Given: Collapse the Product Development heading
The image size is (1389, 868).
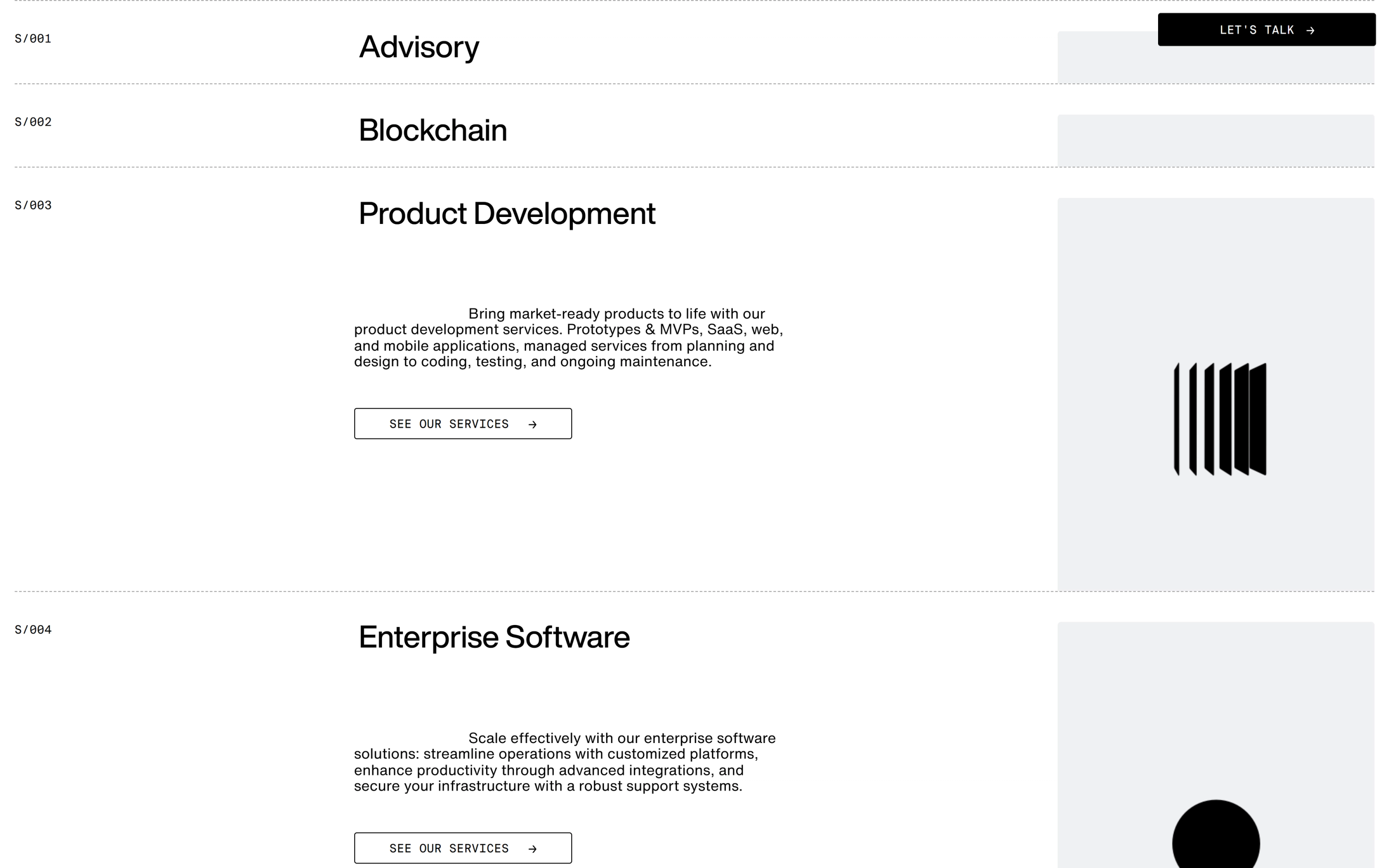Looking at the screenshot, I should coord(507,214).
